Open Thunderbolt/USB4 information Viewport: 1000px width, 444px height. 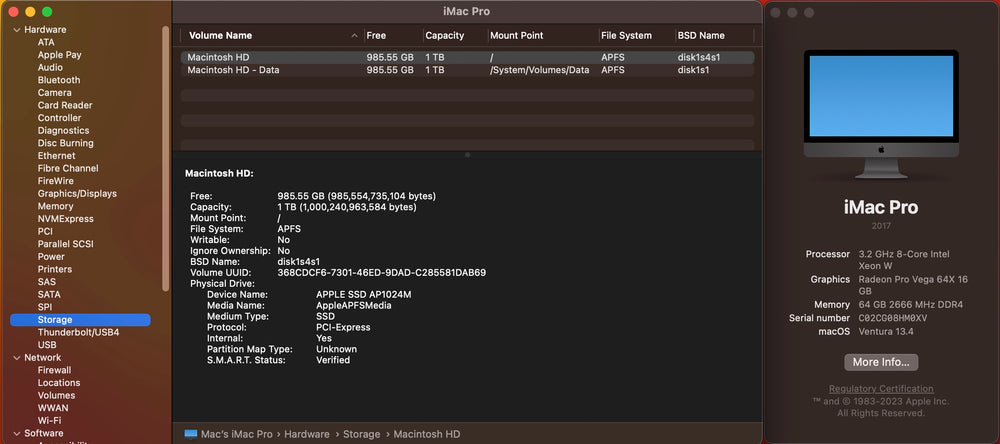click(78, 332)
